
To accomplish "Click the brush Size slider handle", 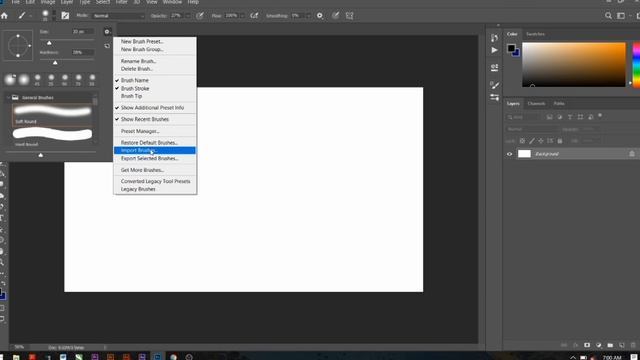I will [x=49, y=43].
